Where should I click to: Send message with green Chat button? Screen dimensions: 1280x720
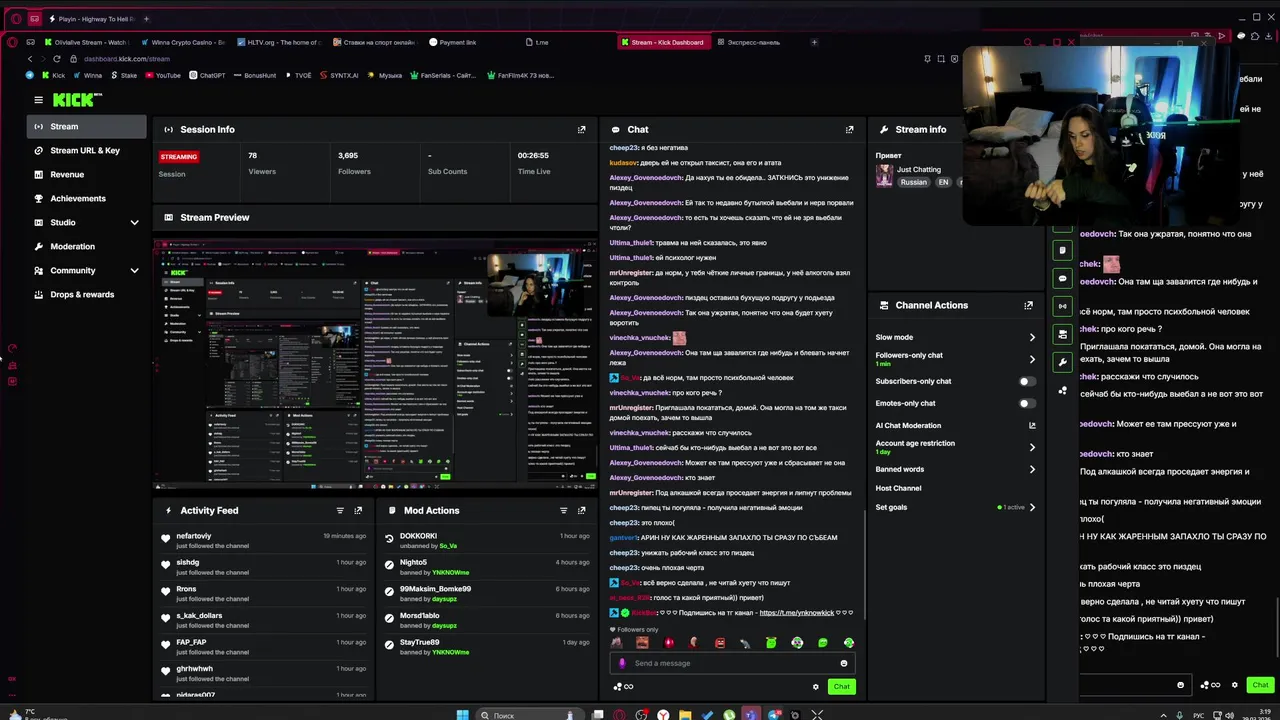click(842, 687)
